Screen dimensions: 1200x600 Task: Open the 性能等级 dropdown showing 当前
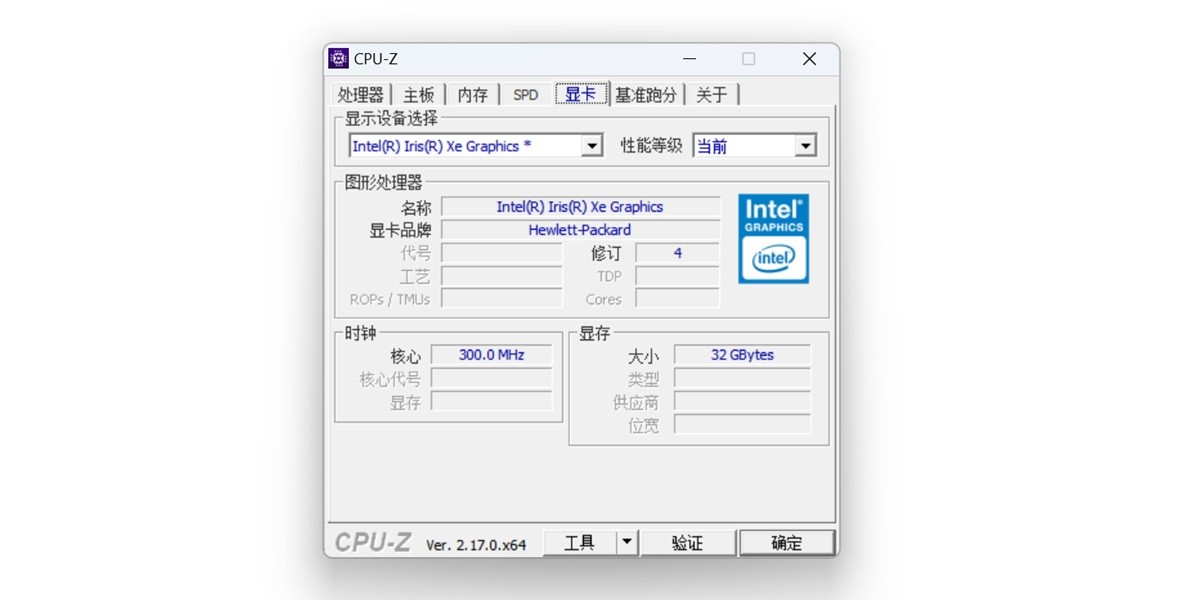pos(806,145)
